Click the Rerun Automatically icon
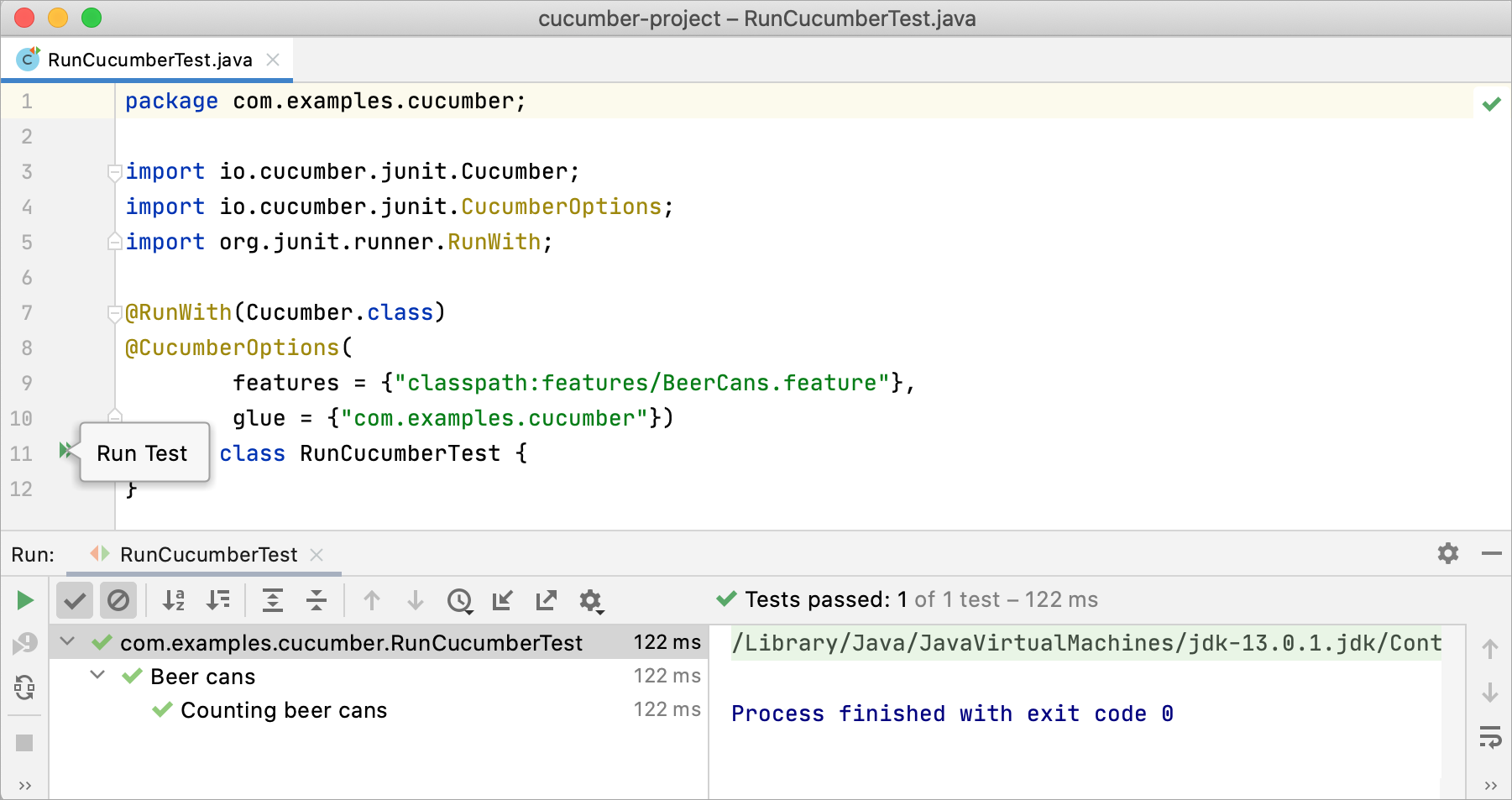This screenshot has width=1512, height=800. 24,688
